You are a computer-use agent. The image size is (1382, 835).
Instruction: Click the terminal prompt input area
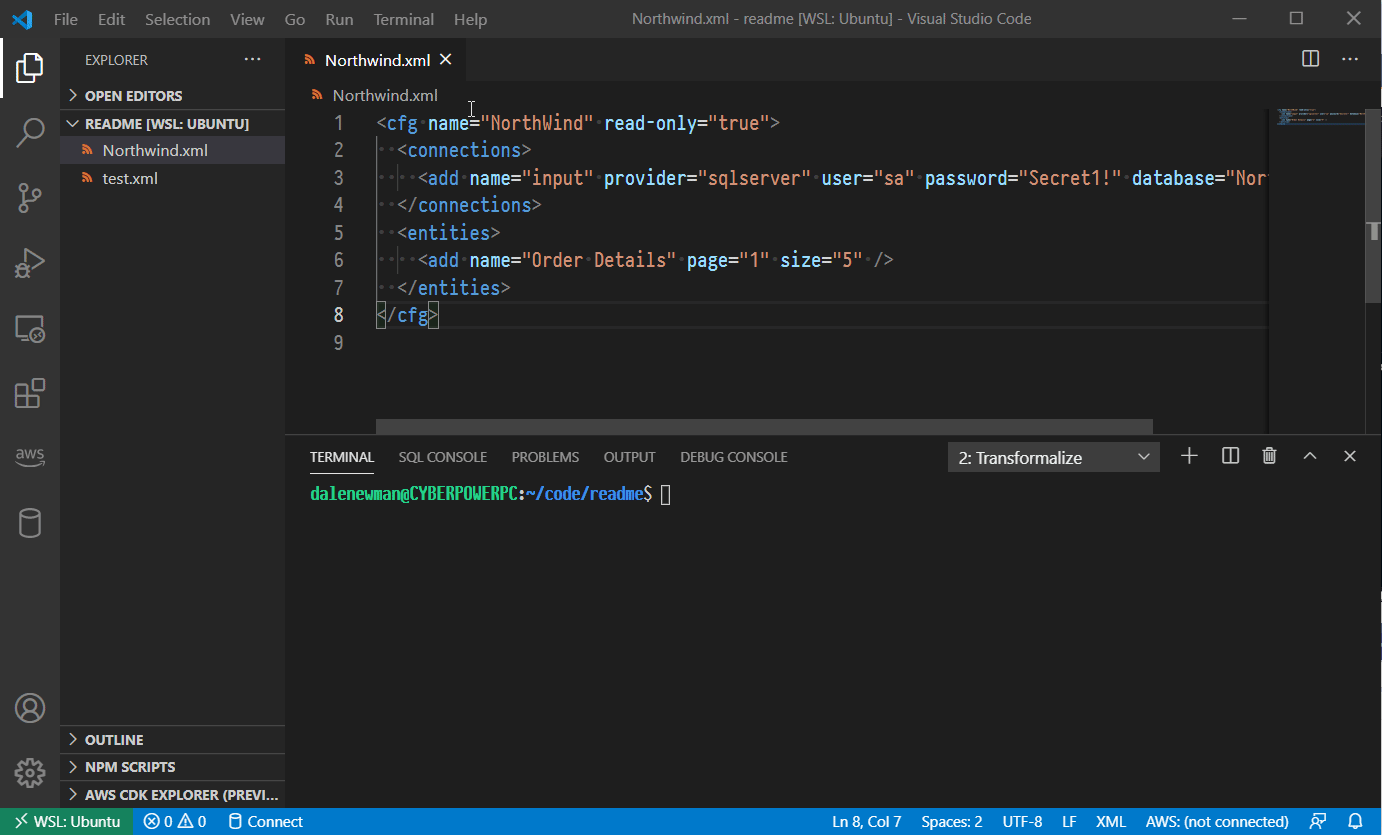[x=665, y=494]
